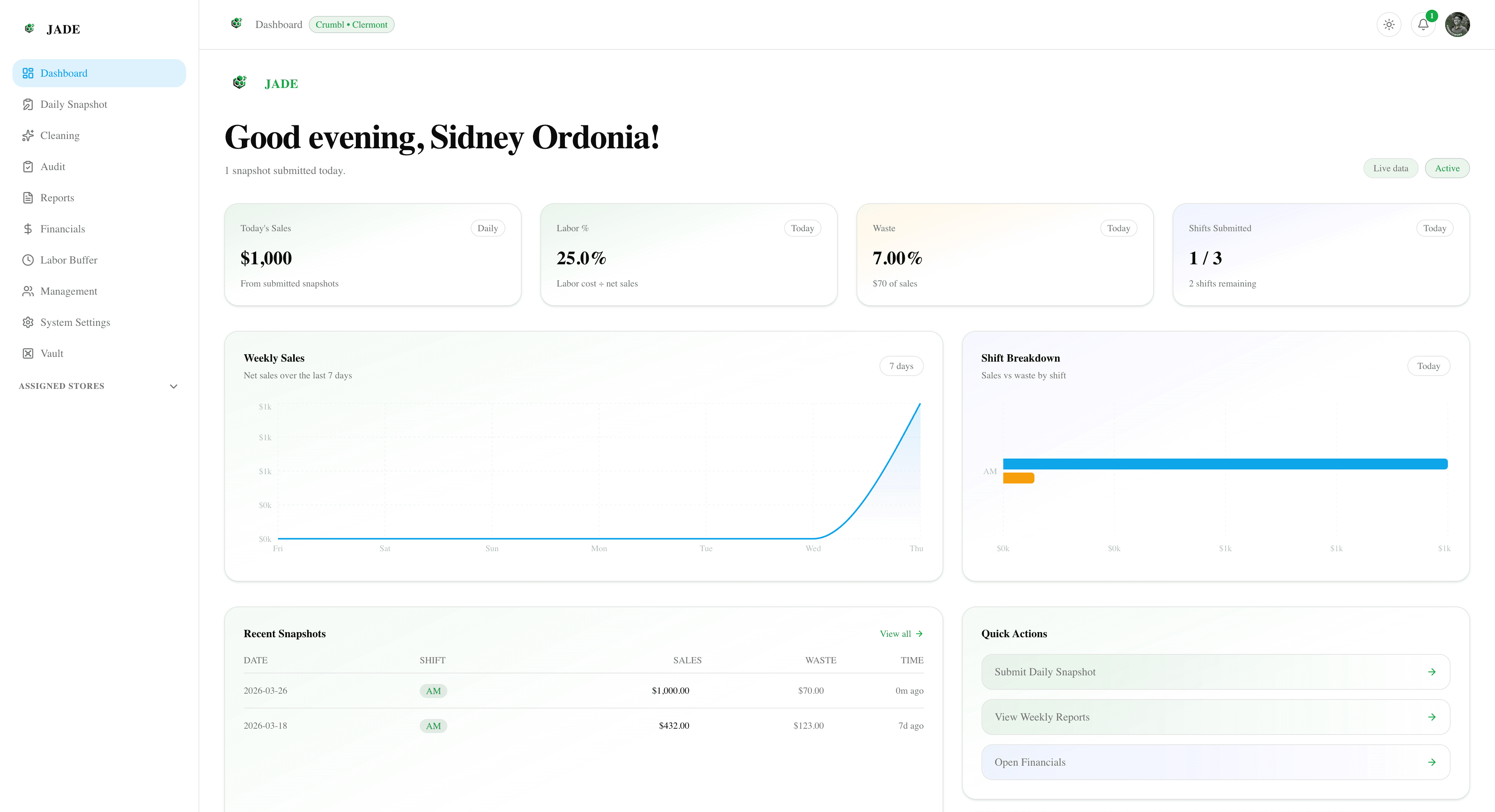Image resolution: width=1495 pixels, height=812 pixels.
Task: Open the 7 days range selector on Weekly Sales
Action: [901, 366]
